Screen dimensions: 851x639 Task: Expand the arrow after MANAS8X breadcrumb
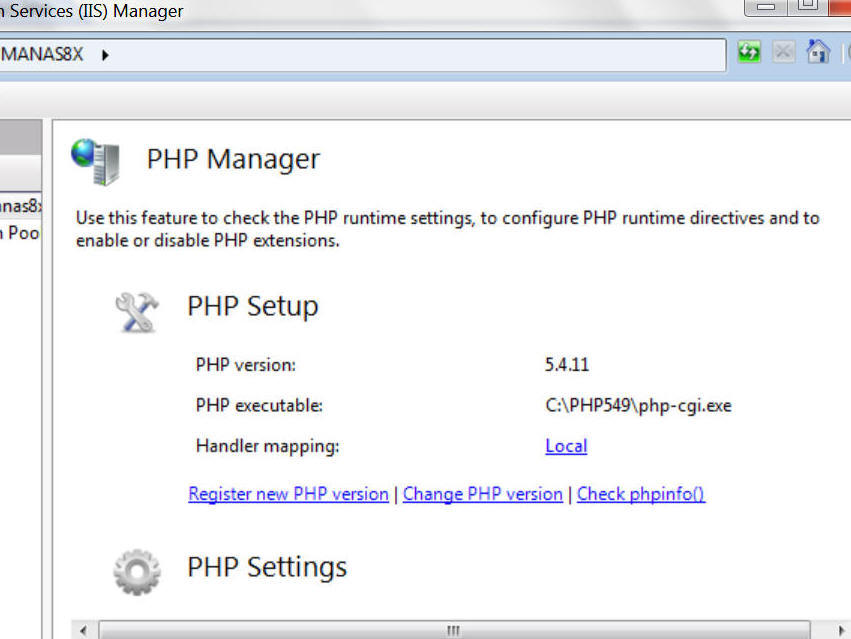tap(105, 55)
